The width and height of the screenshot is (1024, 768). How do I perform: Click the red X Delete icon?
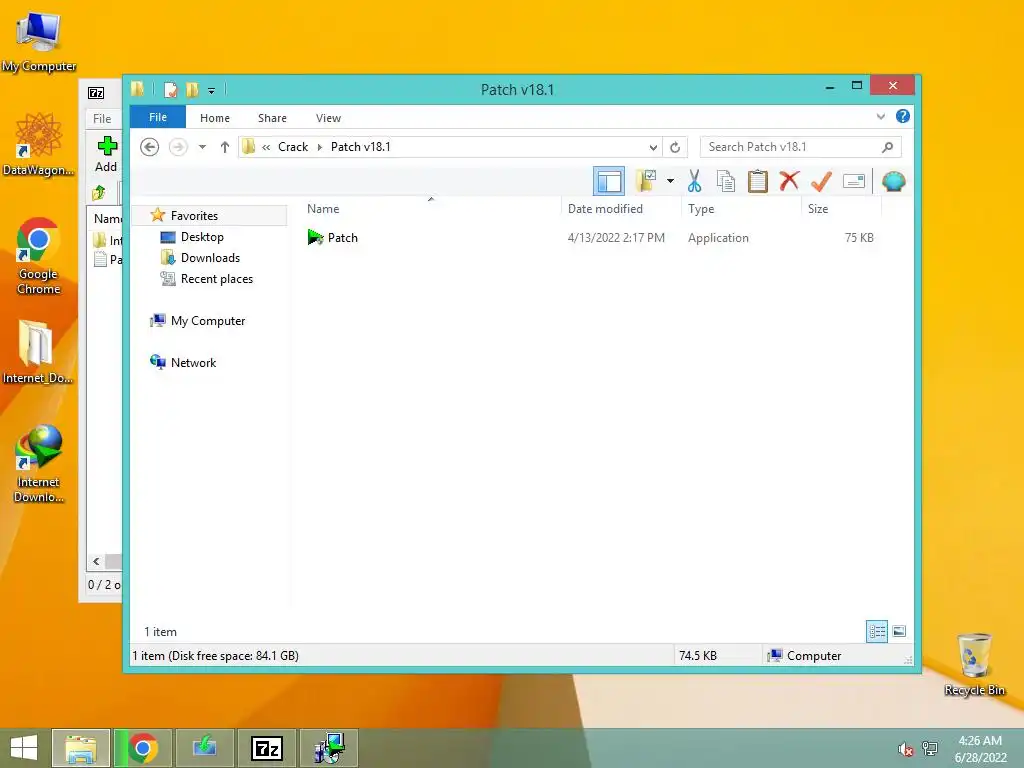[x=789, y=180]
